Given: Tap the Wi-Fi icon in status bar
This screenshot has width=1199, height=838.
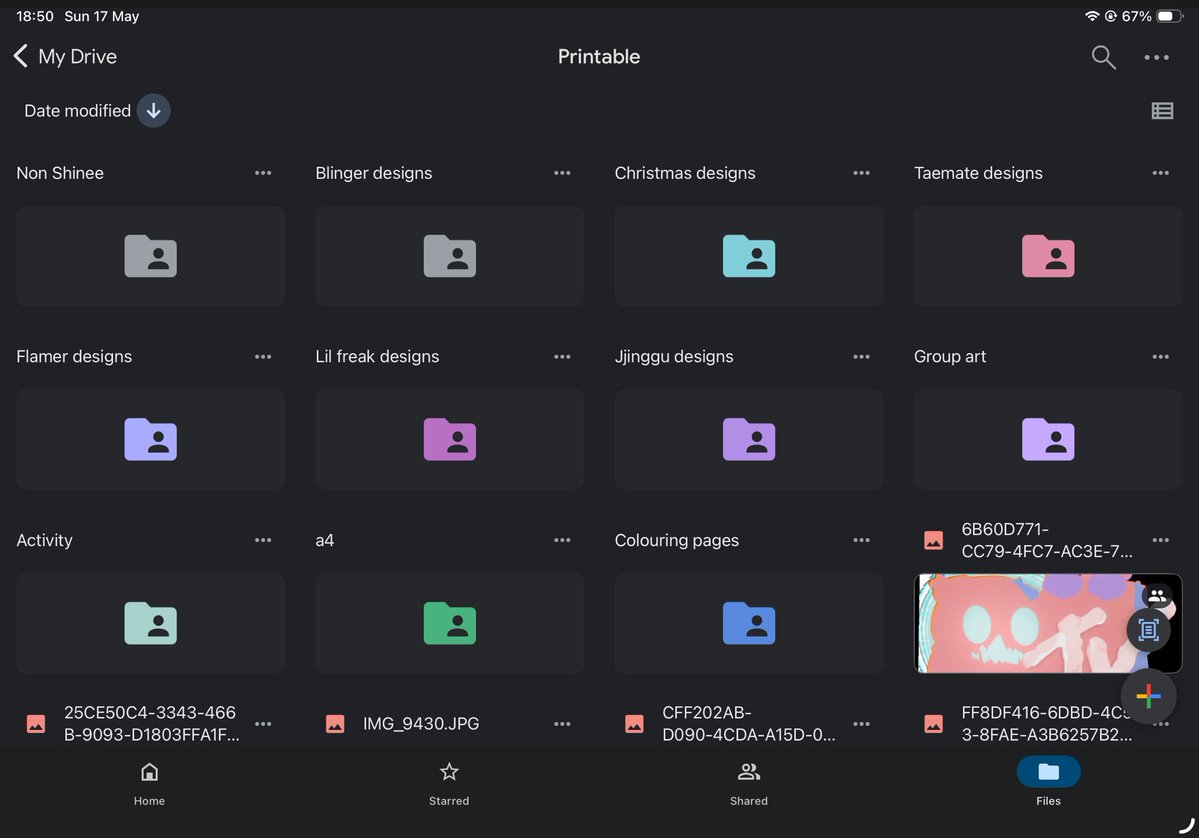Looking at the screenshot, I should (x=1091, y=16).
